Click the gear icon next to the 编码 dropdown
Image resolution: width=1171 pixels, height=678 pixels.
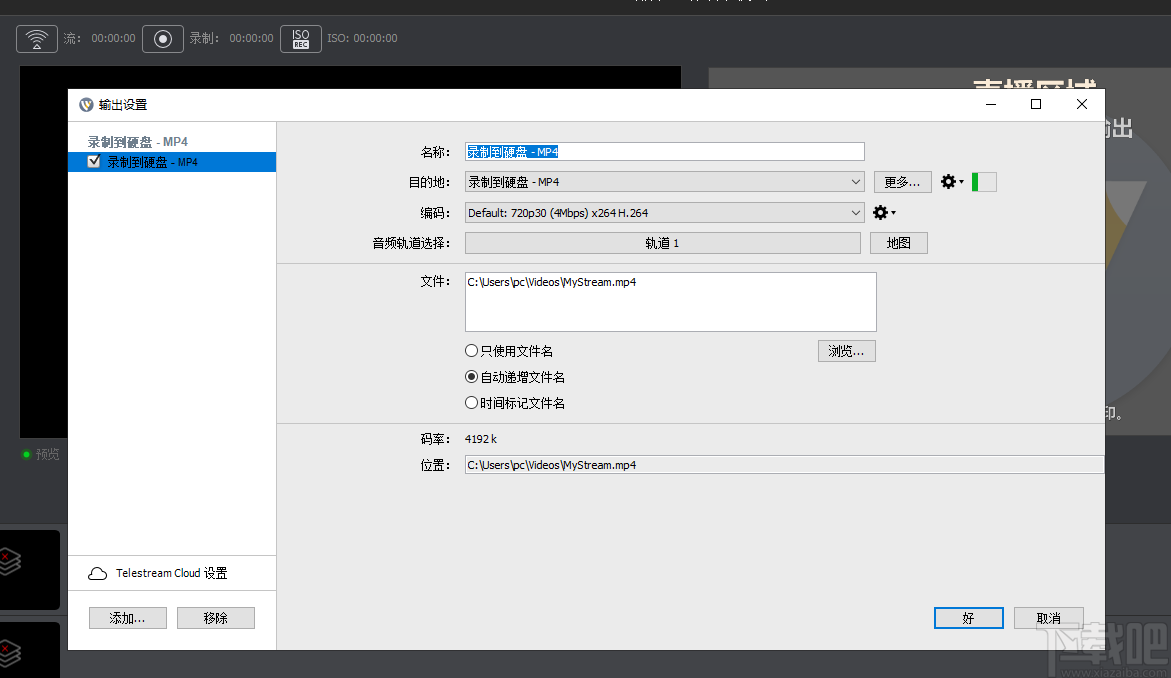(x=882, y=212)
